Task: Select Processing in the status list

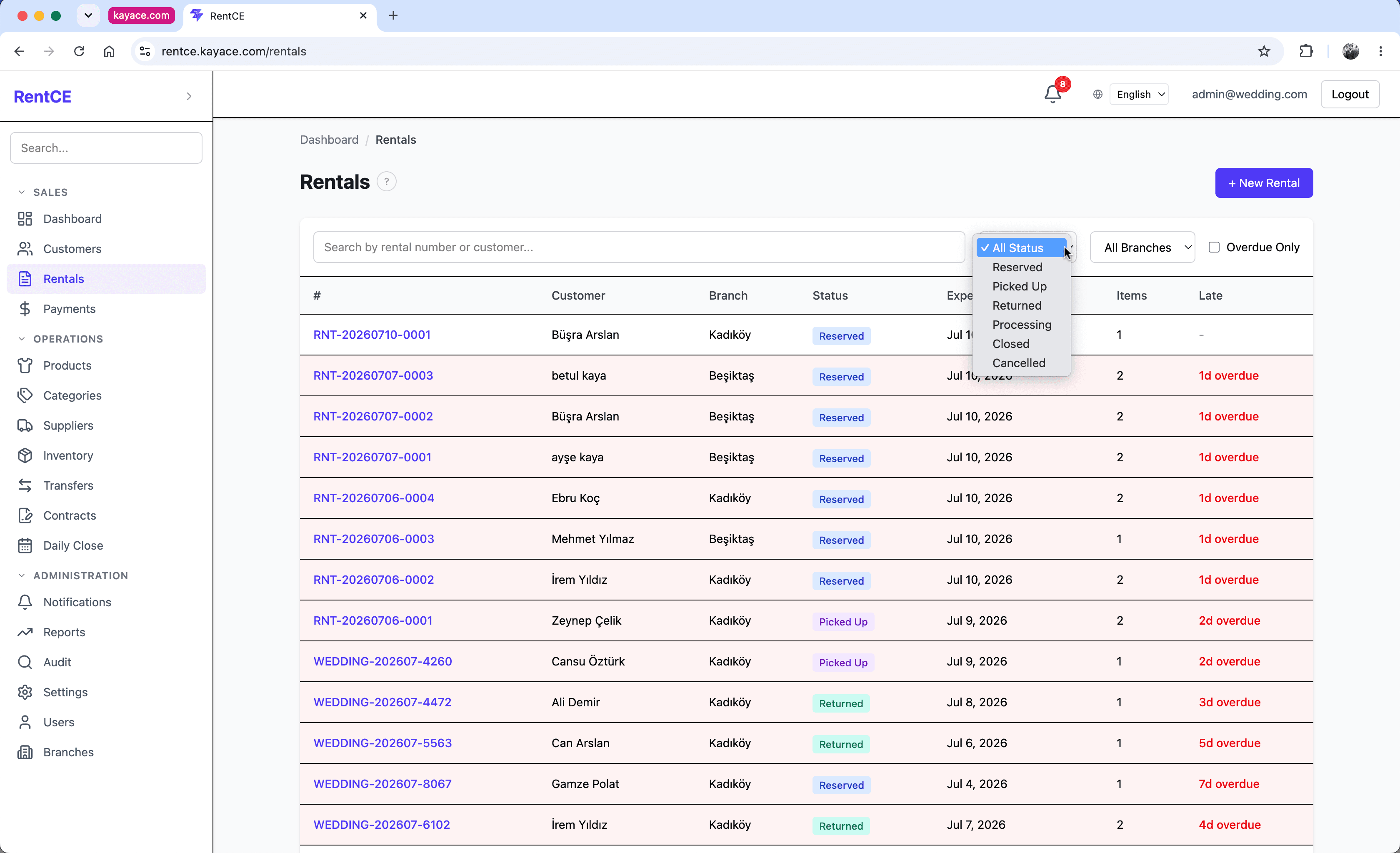Action: point(1022,325)
